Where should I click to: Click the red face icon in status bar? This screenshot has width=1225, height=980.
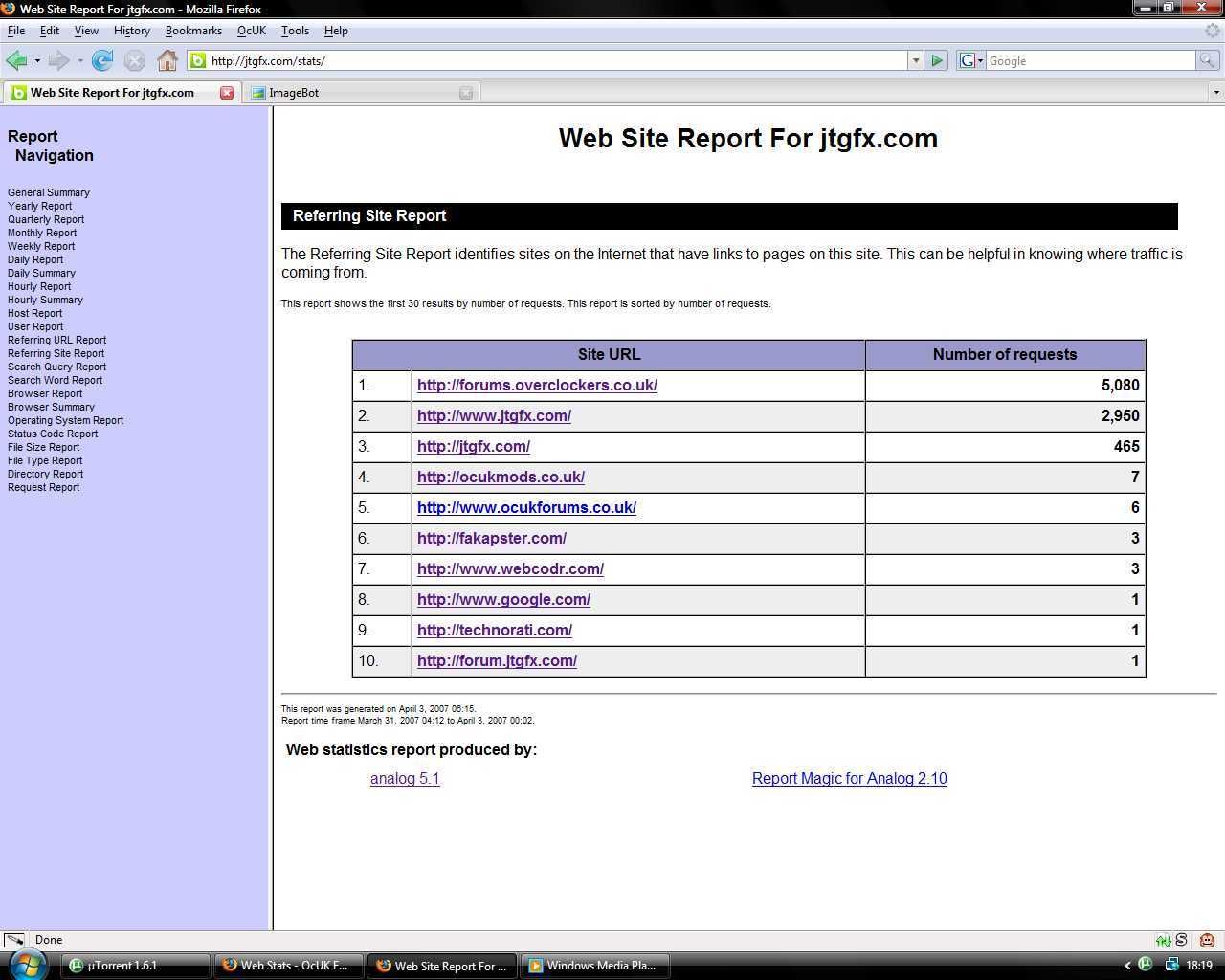pyautogui.click(x=1207, y=940)
